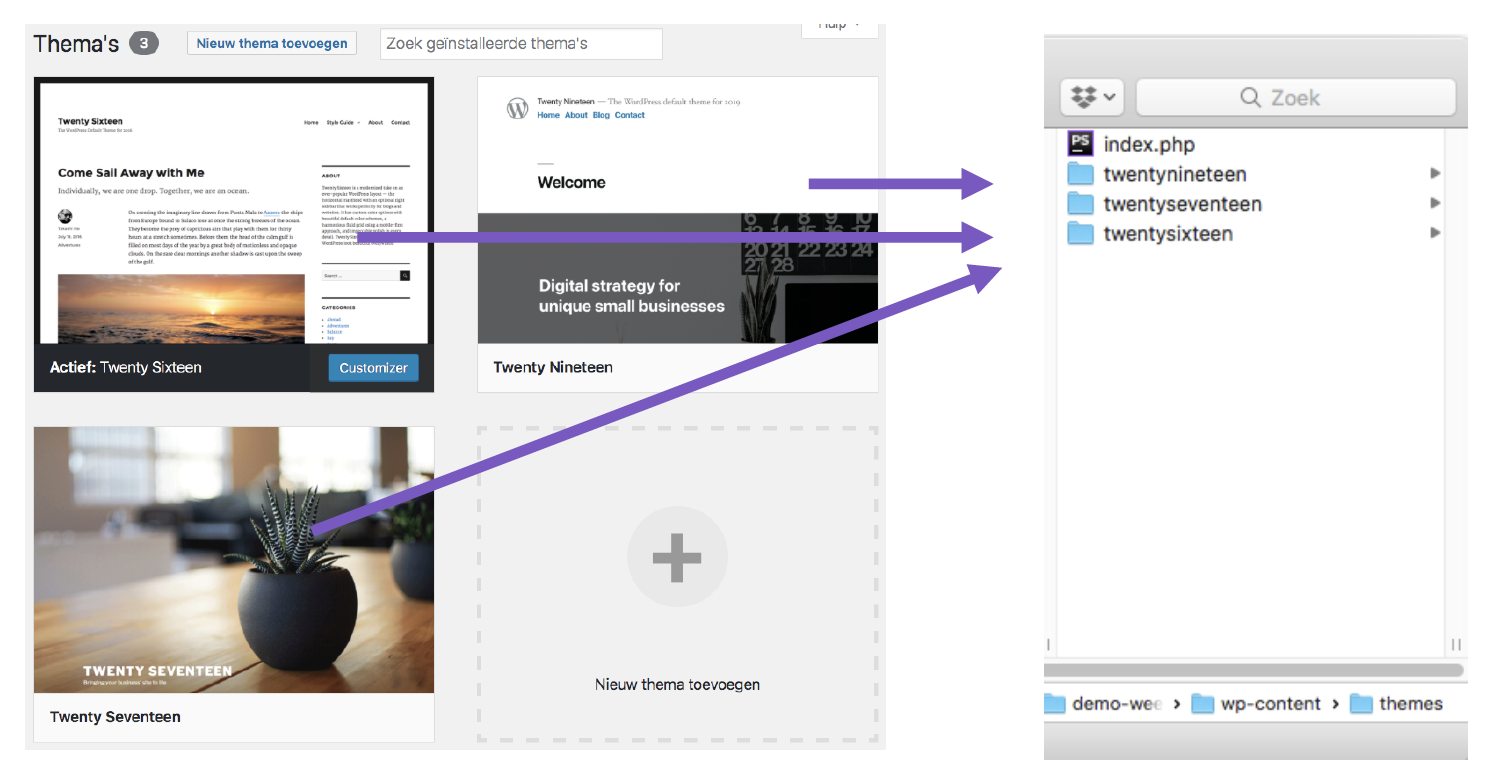The width and height of the screenshot is (1494, 780).
Task: Open the Customizer for Twenty Sixteen
Action: pyautogui.click(x=373, y=368)
